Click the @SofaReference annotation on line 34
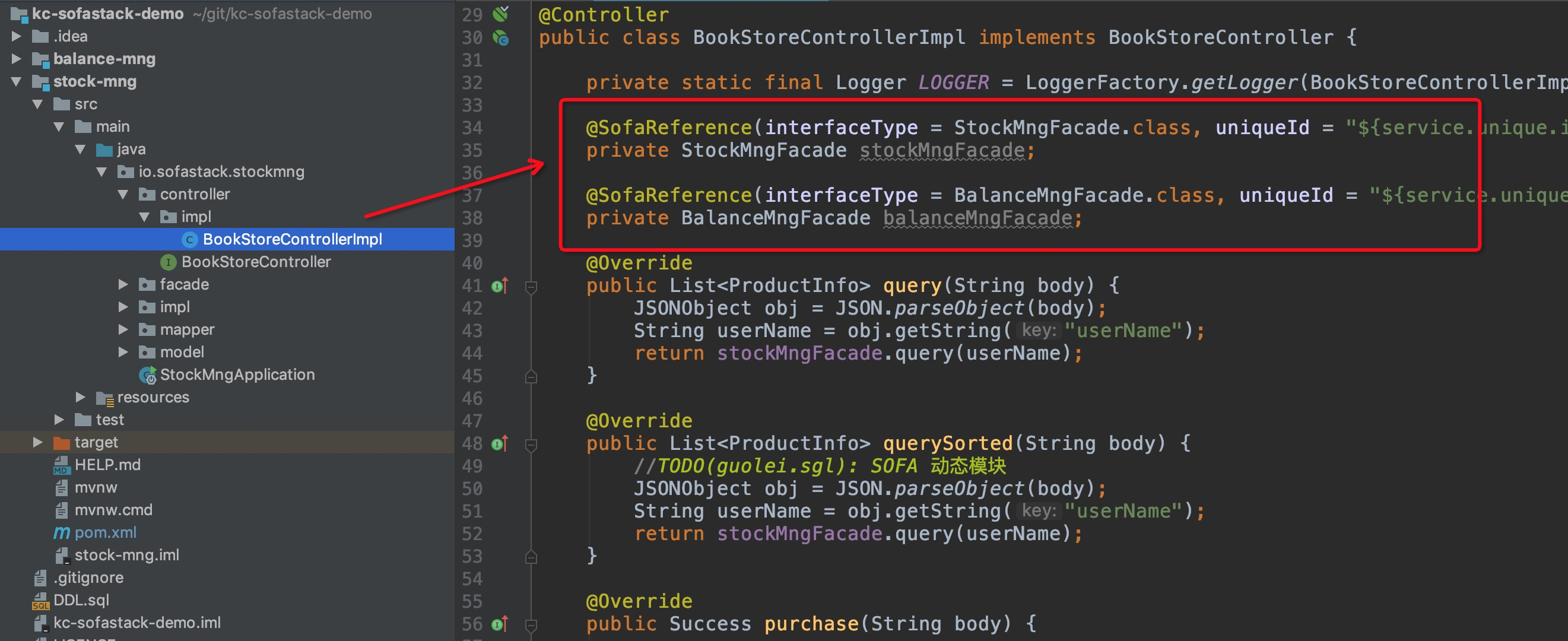1568x641 pixels. coord(669,128)
